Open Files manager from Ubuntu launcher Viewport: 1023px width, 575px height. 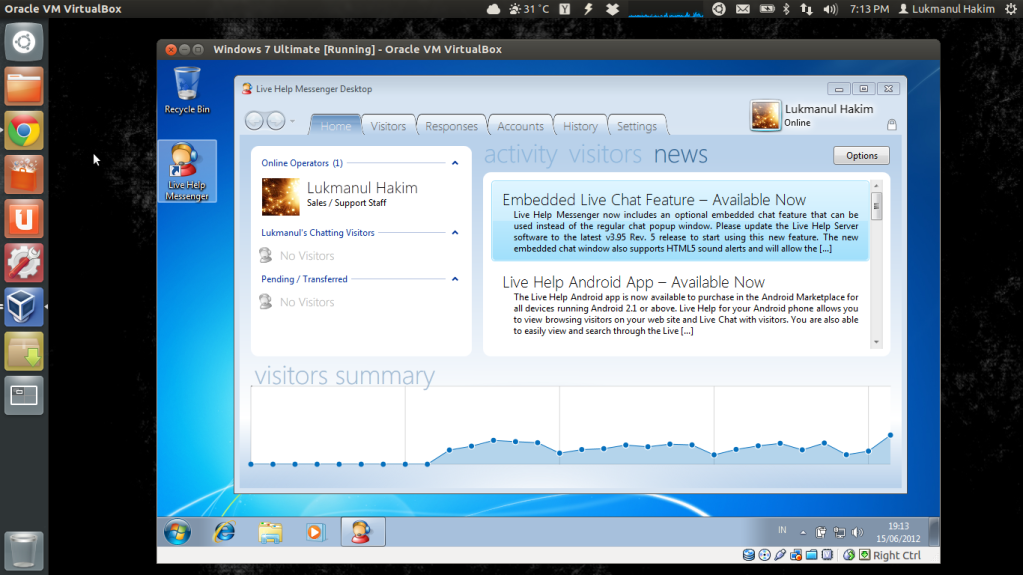click(x=24, y=86)
